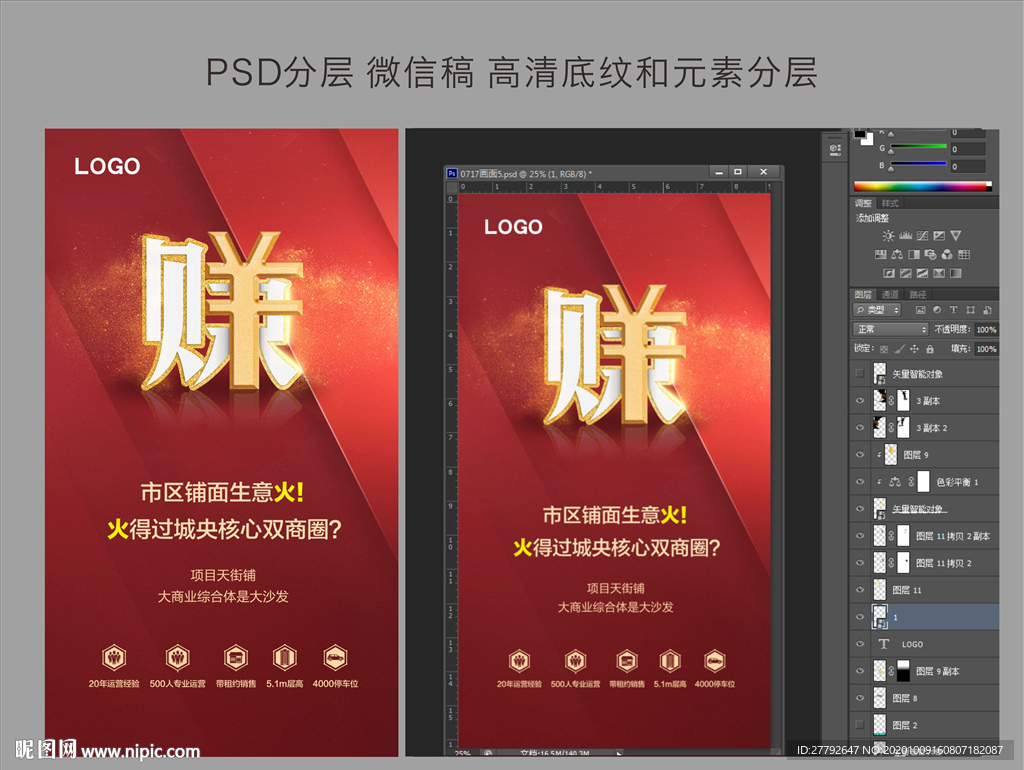Screen dimensions: 1024x770
Task: Add a Curves adjustment layer
Action: (x=922, y=236)
